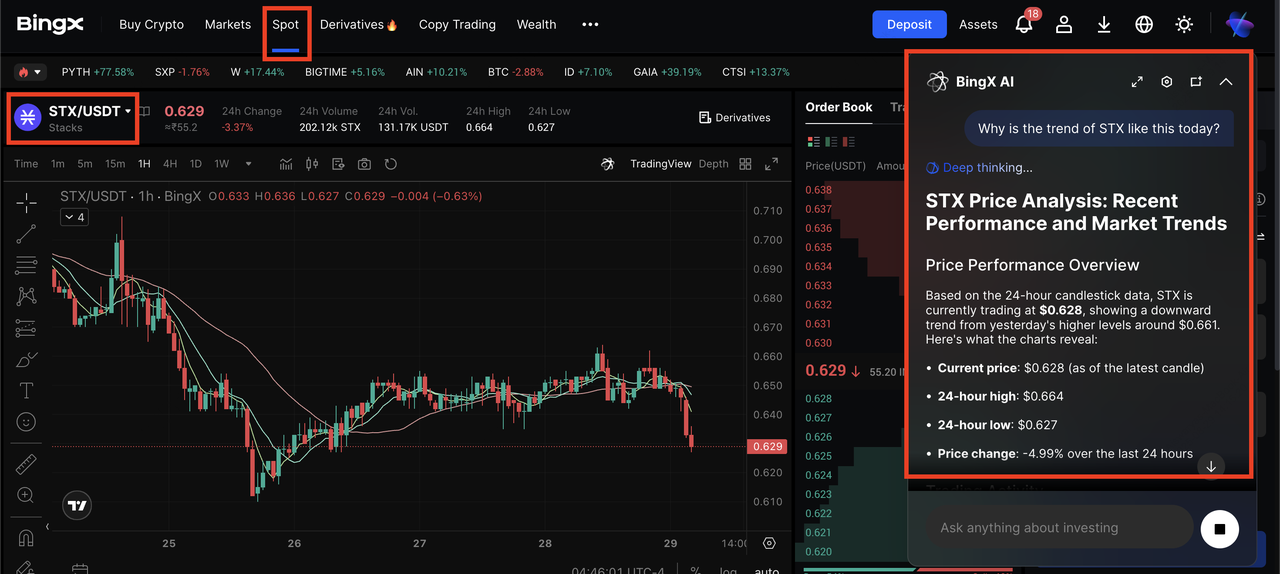Open BingX AI panel settings hexagon icon
Image resolution: width=1280 pixels, height=574 pixels.
tap(1166, 82)
